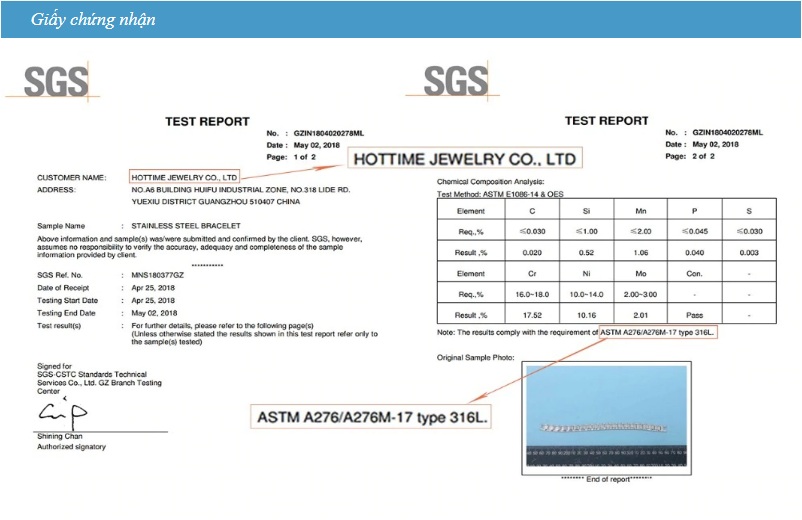Screen dimensions: 802x520
Task: Click the 'Date of Receipt' label
Action: [63, 288]
